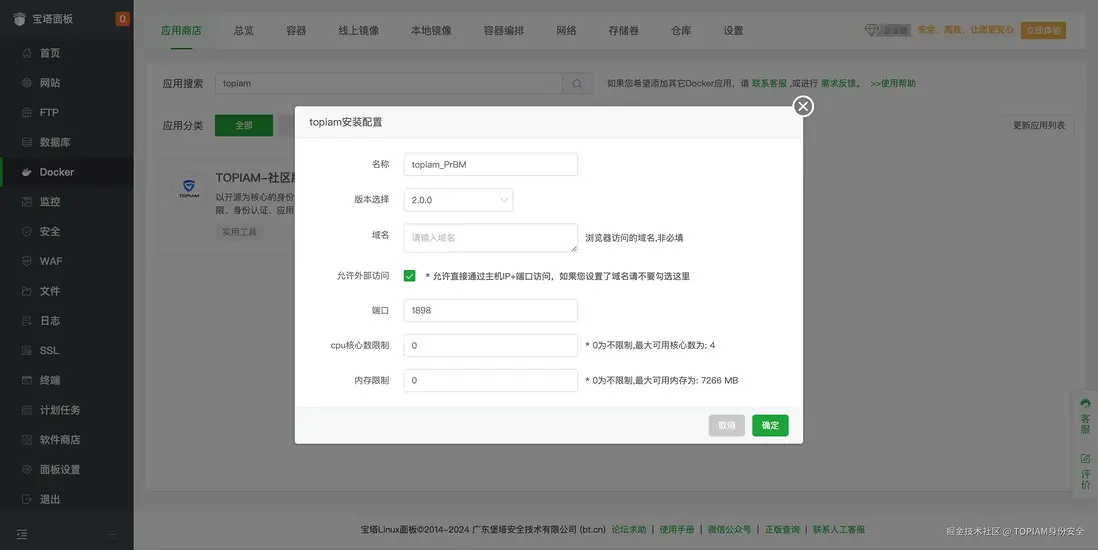The width and height of the screenshot is (1098, 550).
Task: Switch to the 仓库 tab
Action: pos(681,31)
